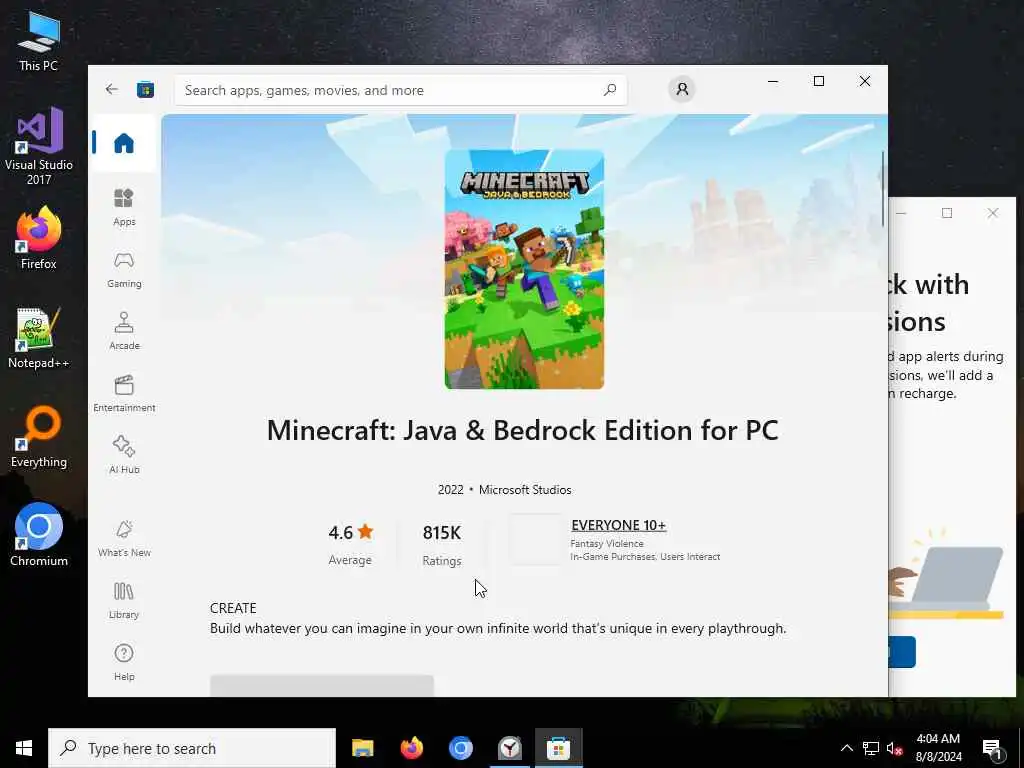
Task: Open the clock app on taskbar
Action: [x=509, y=748]
